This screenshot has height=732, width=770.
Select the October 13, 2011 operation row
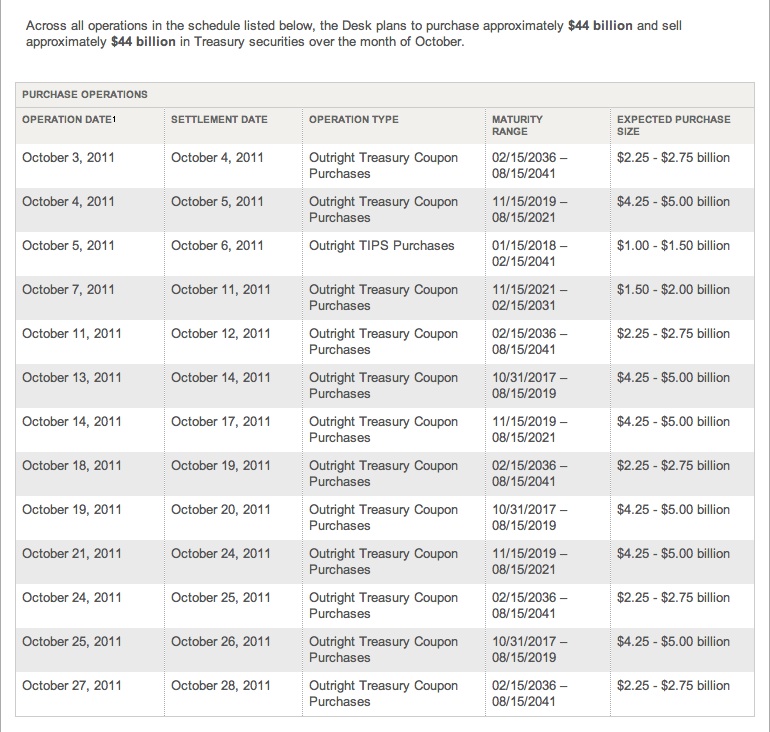(385, 386)
